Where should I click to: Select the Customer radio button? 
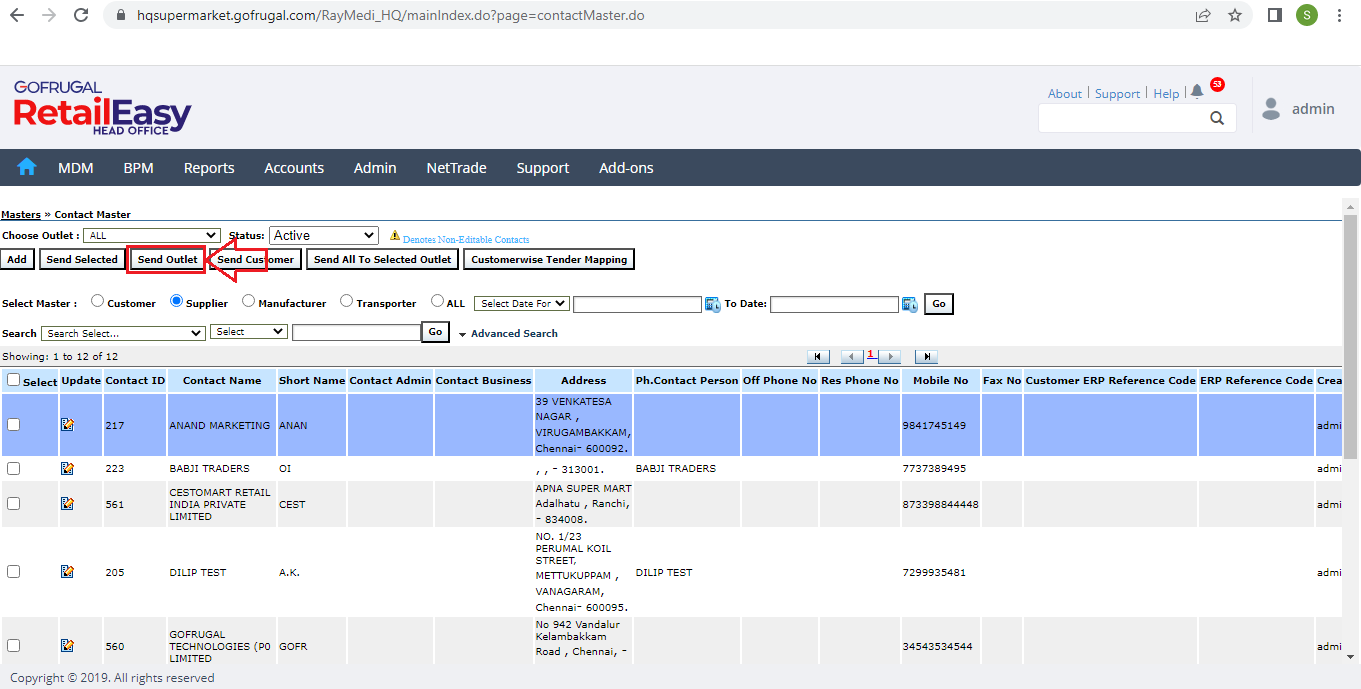[x=98, y=301]
